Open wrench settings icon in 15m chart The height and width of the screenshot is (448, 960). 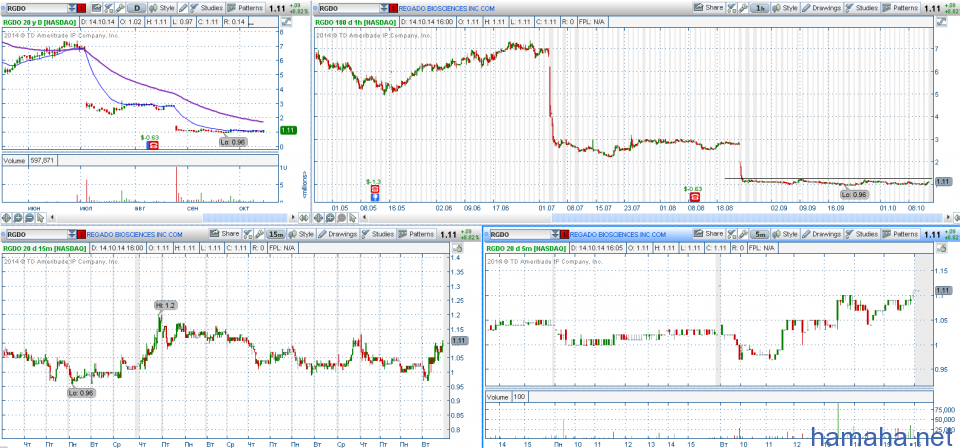click(260, 234)
